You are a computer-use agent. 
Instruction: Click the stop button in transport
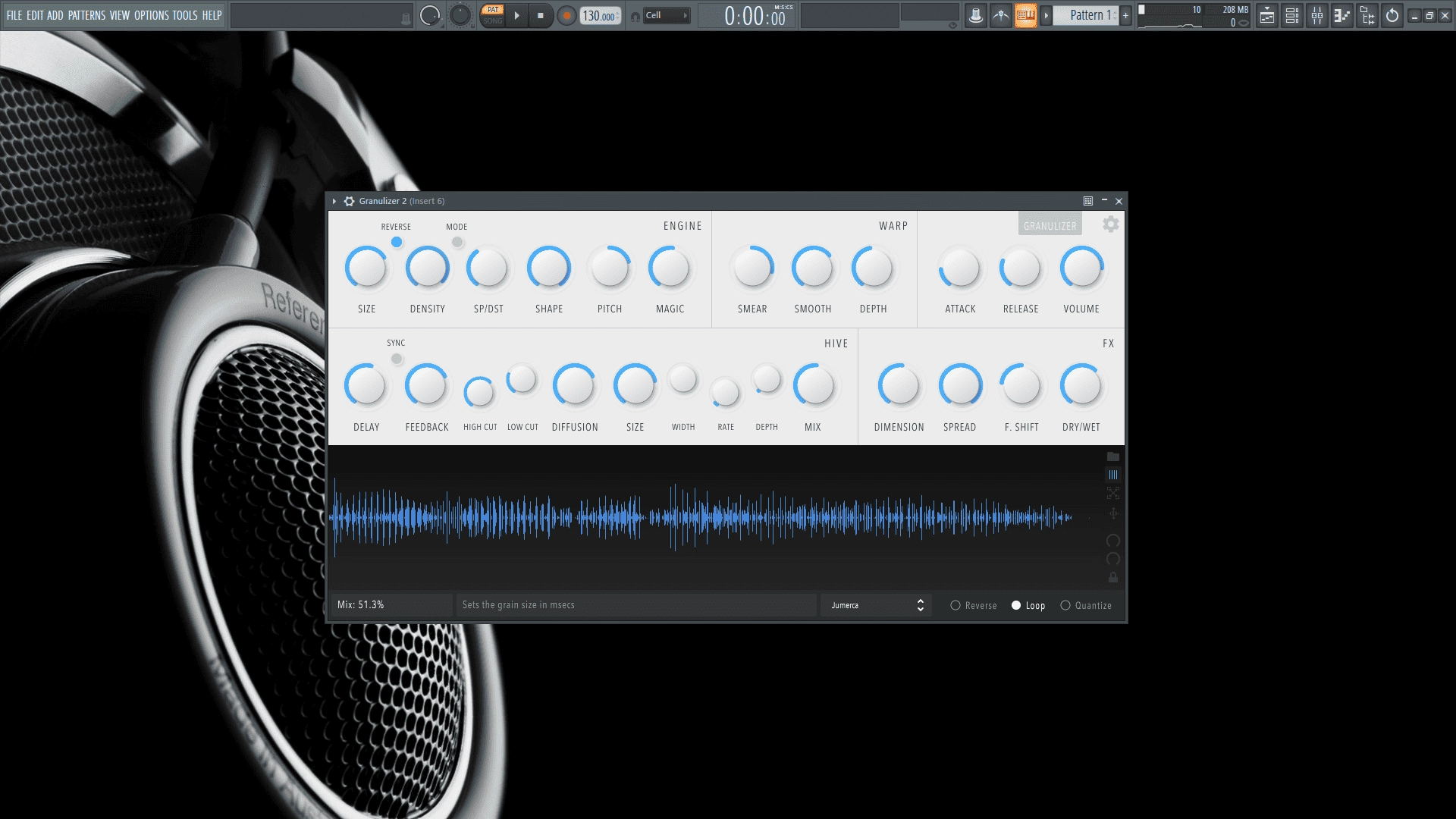pos(541,15)
